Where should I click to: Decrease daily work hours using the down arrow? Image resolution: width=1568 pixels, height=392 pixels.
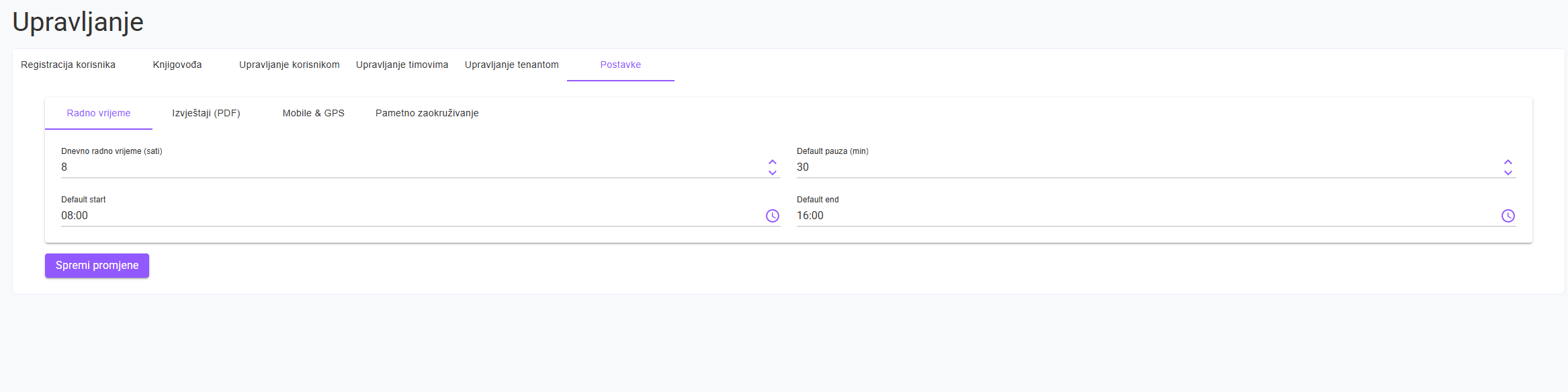coord(772,173)
